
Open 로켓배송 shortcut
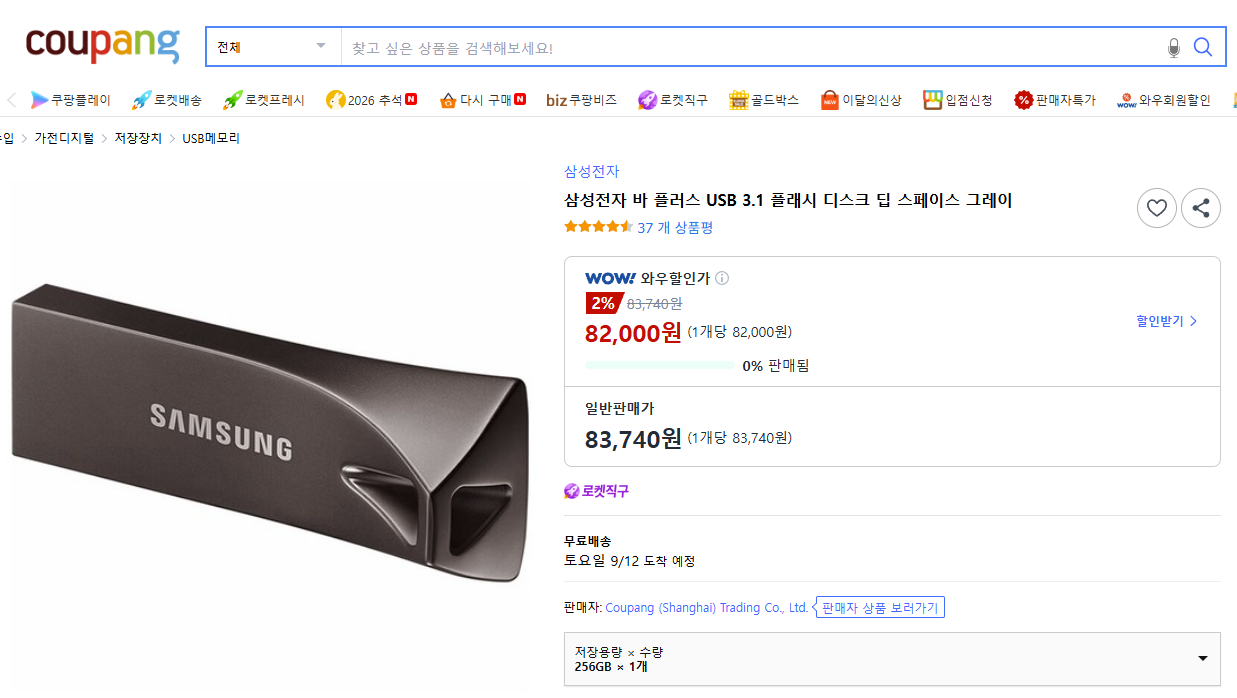click(167, 100)
